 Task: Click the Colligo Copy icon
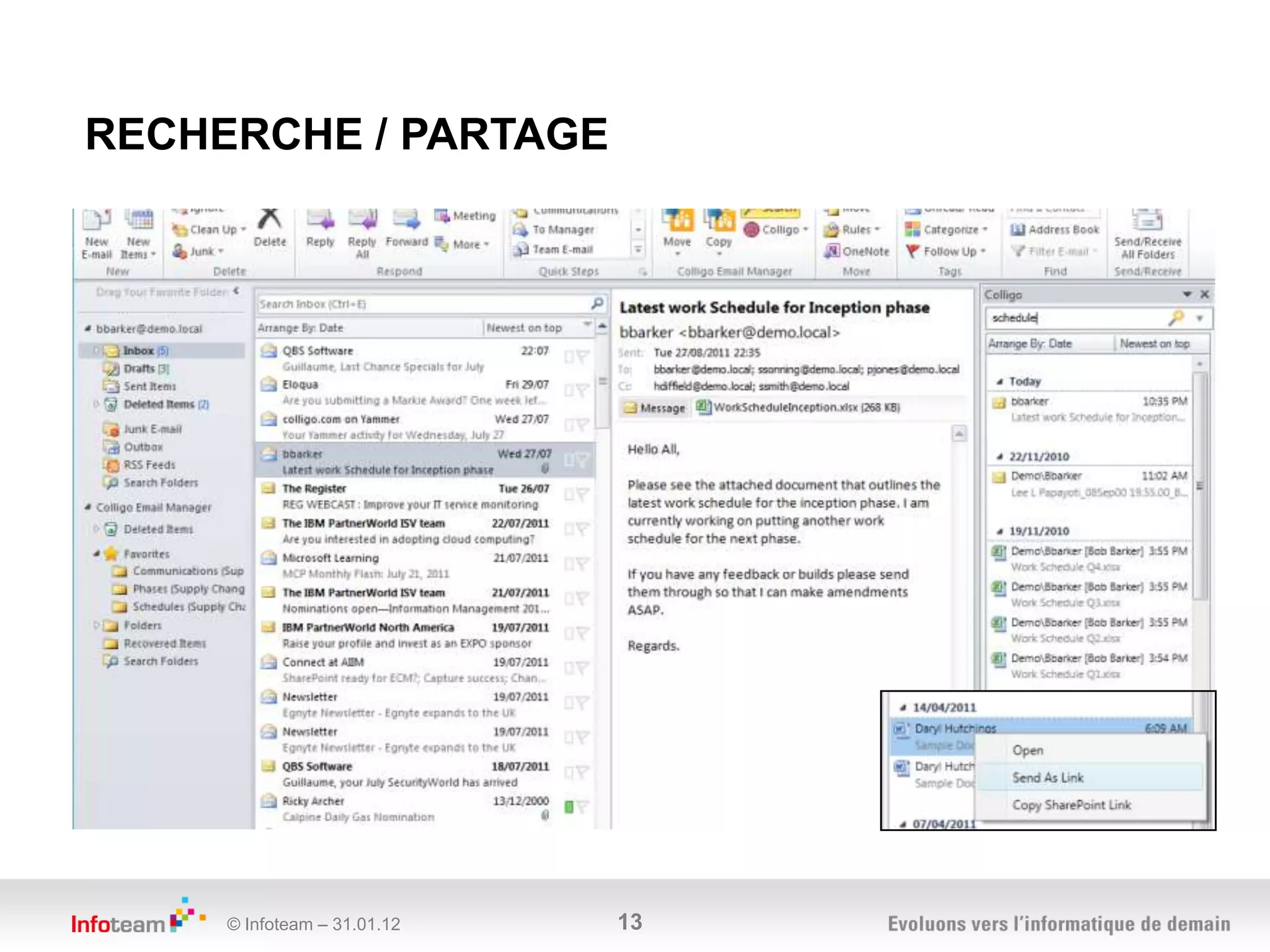[719, 221]
